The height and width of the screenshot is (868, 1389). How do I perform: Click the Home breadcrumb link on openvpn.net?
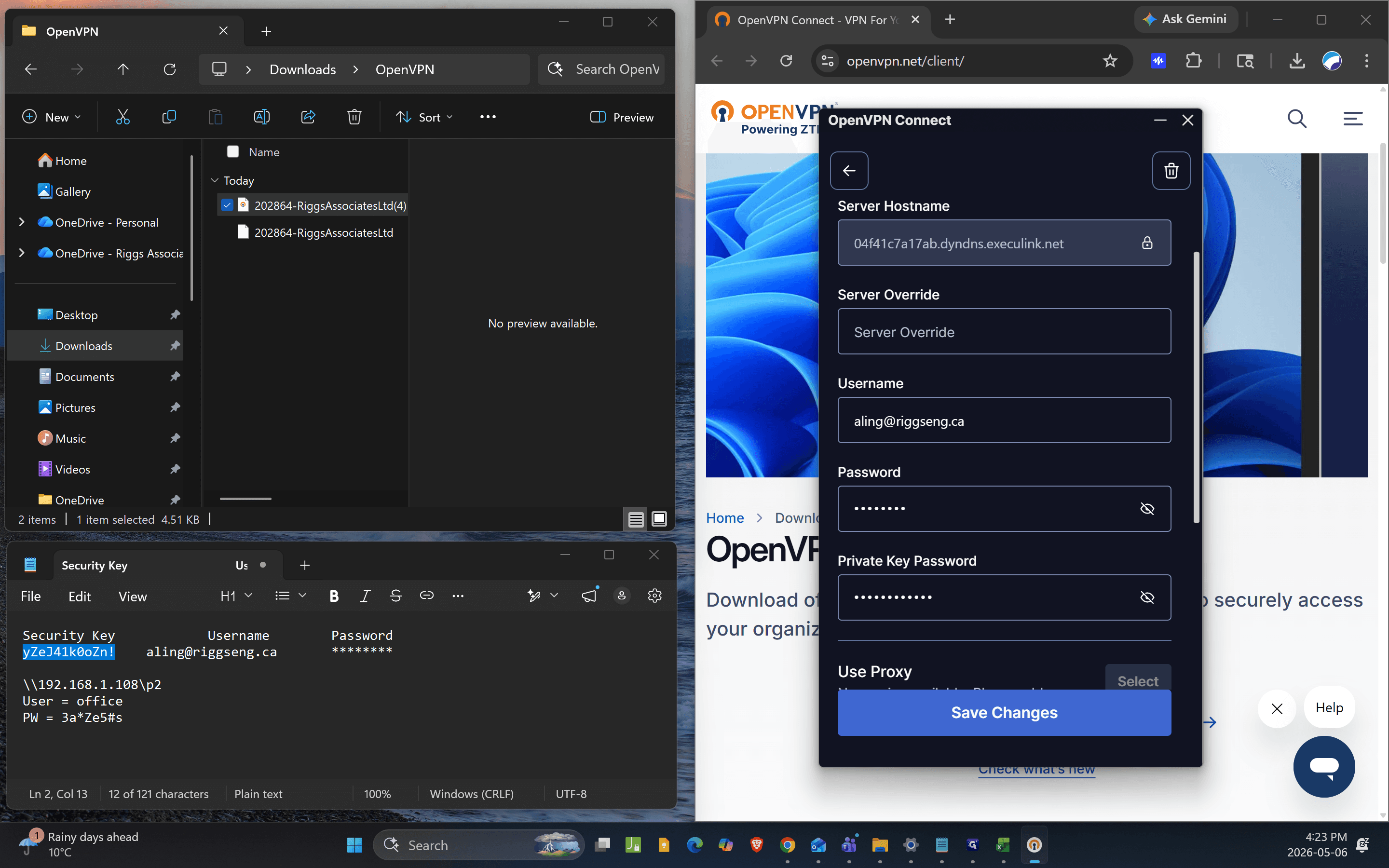724,518
